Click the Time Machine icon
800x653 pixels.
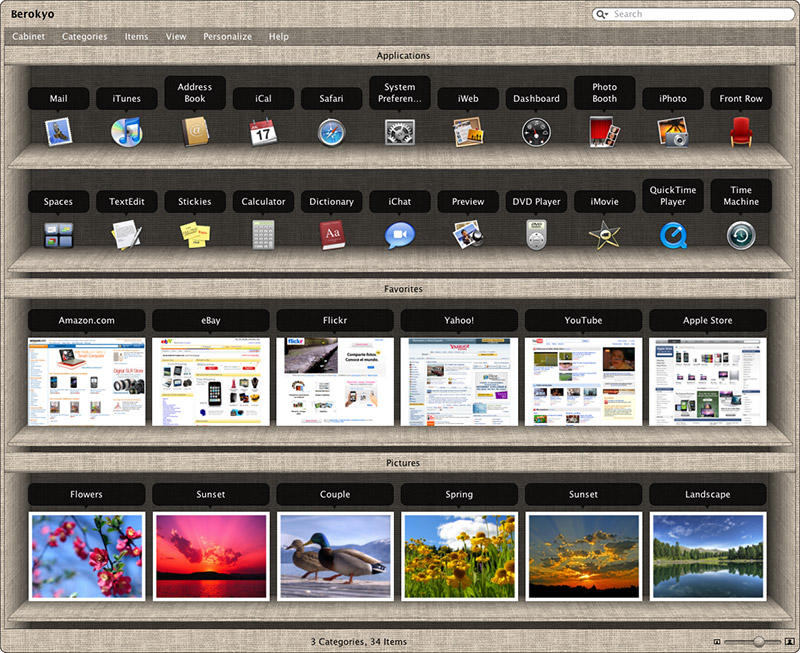(741, 235)
